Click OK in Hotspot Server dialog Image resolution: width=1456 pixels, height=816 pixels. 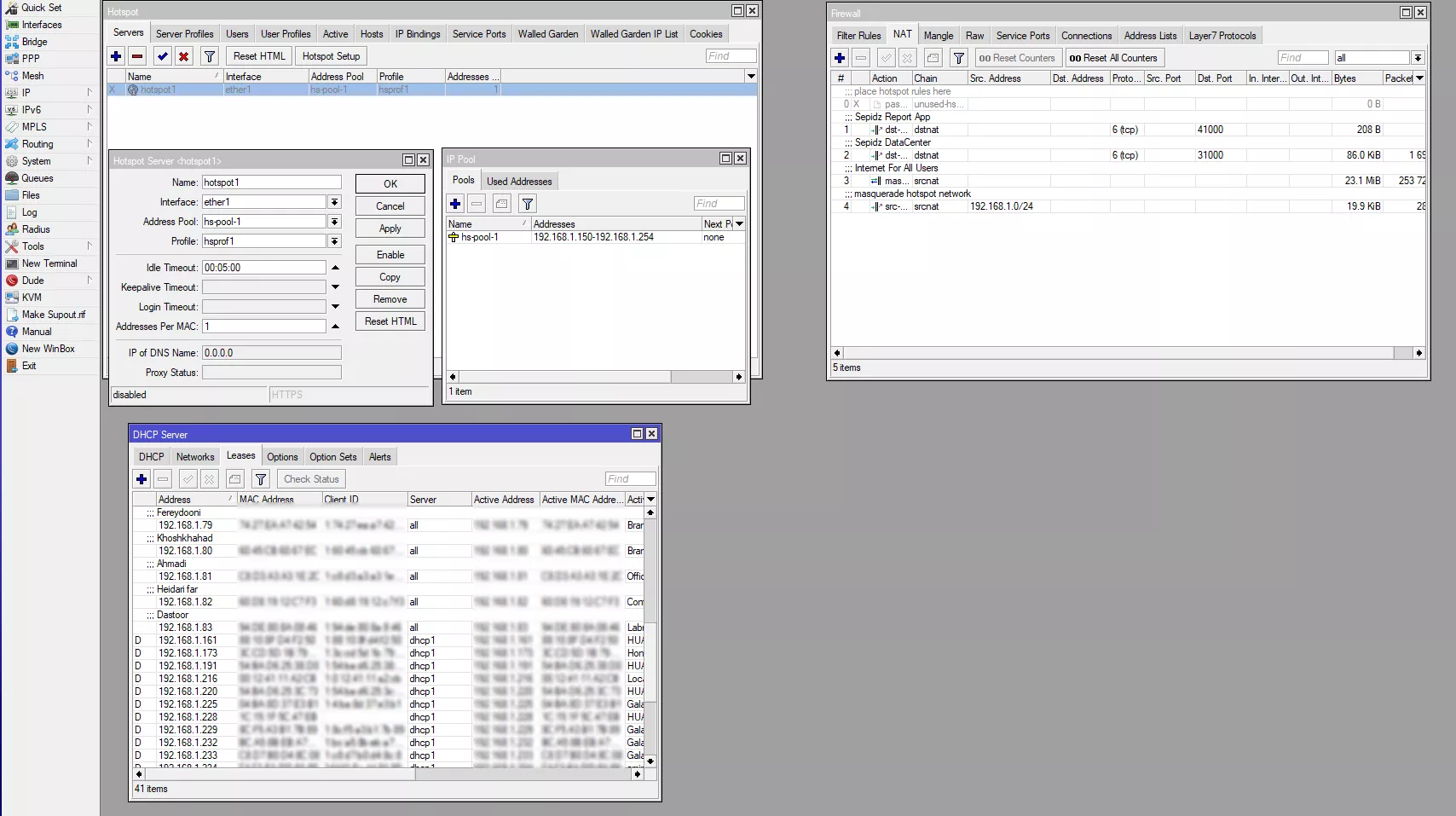pos(390,184)
